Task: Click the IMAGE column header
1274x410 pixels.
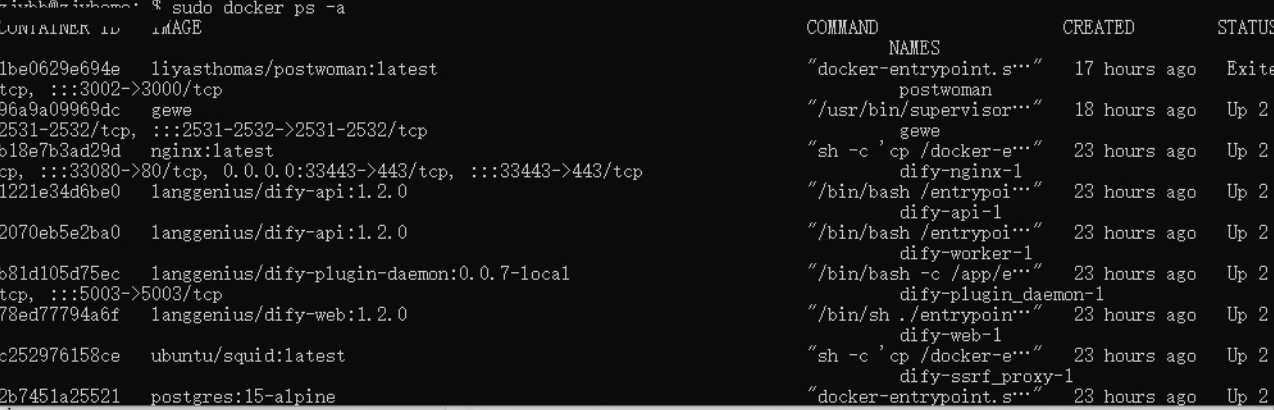Action: 176,28
